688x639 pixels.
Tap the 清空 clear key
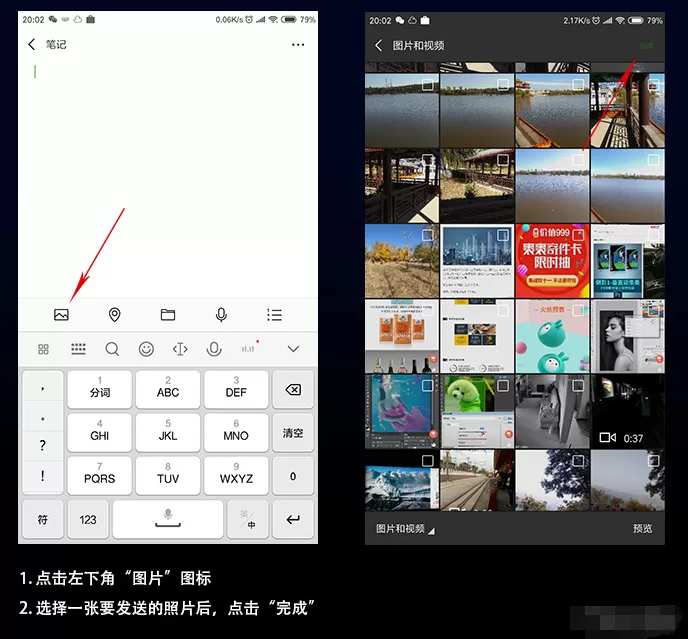pos(293,432)
